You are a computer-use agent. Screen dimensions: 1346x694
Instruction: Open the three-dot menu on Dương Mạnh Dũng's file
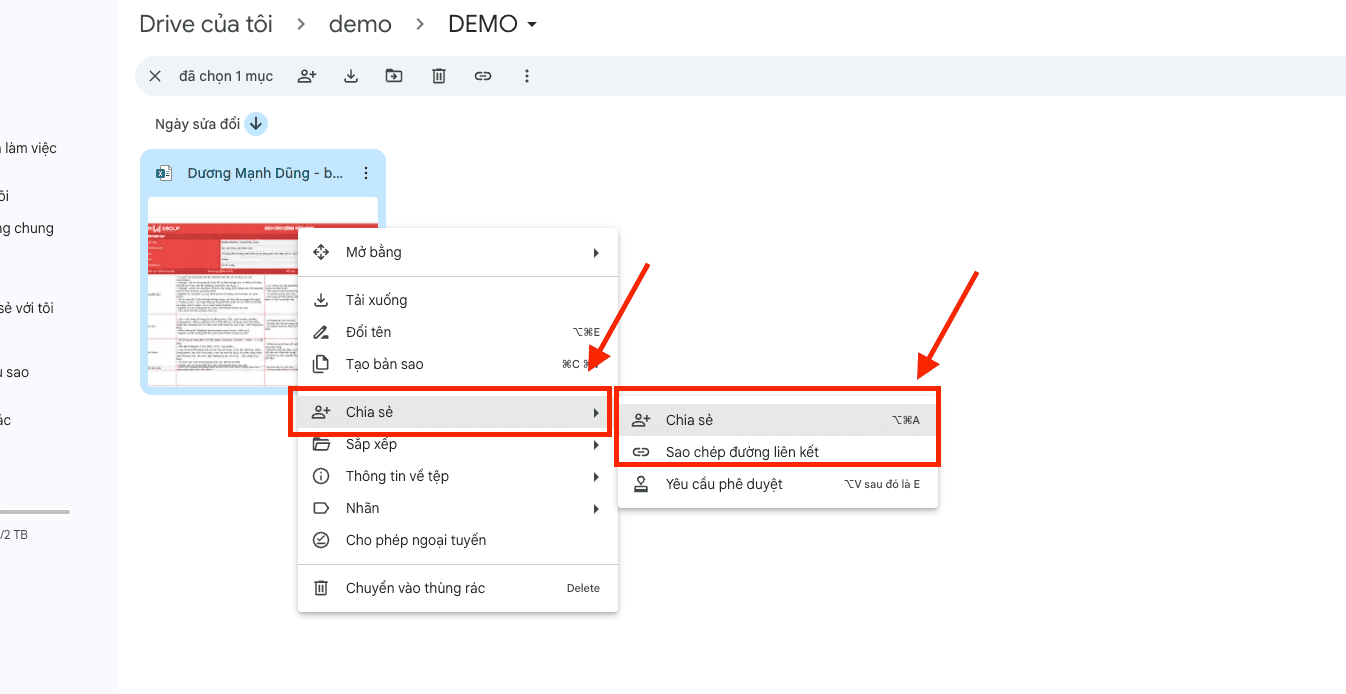tap(366, 172)
